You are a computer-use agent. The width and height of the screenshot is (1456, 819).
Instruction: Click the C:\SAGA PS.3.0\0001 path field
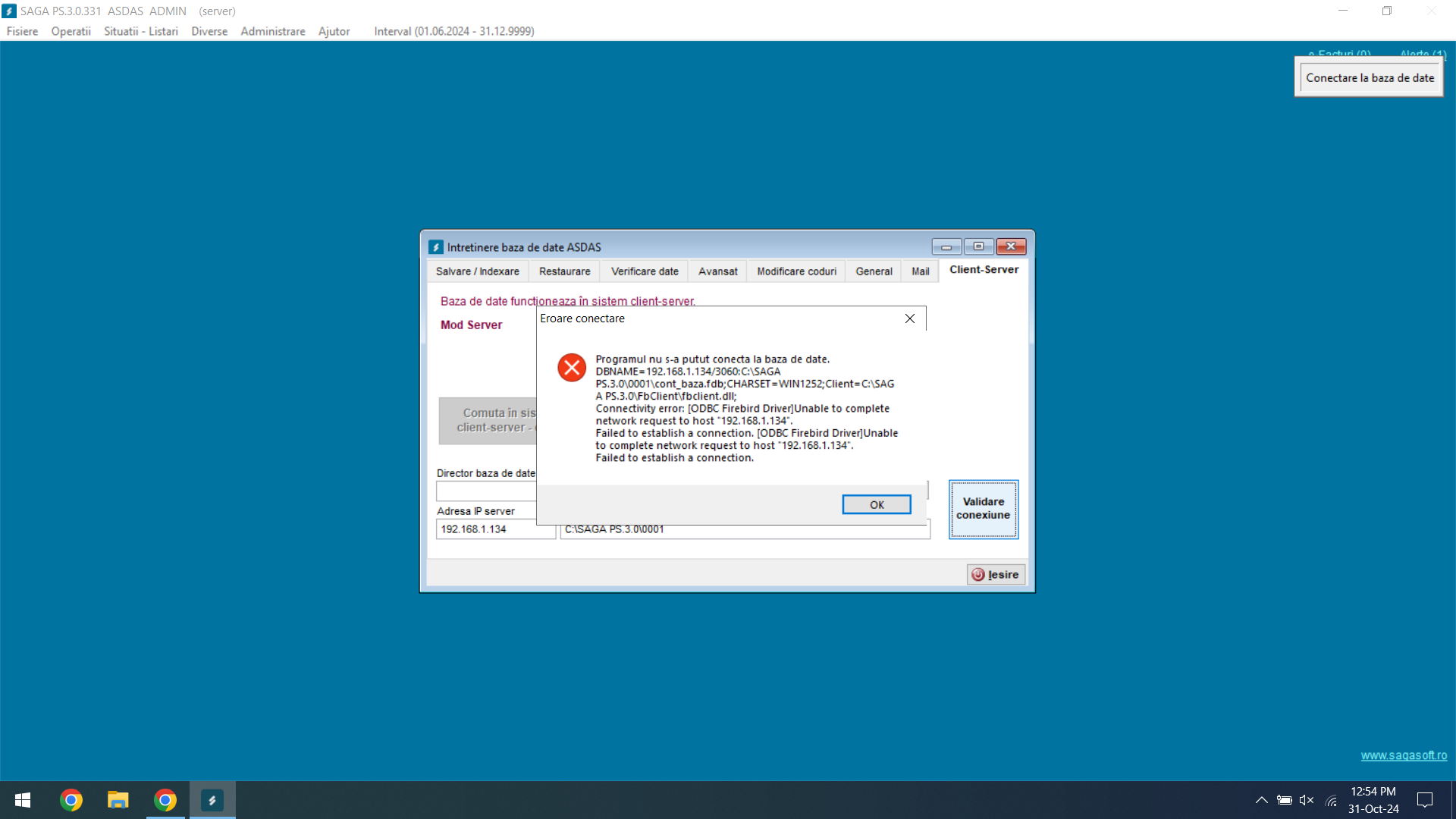(745, 530)
